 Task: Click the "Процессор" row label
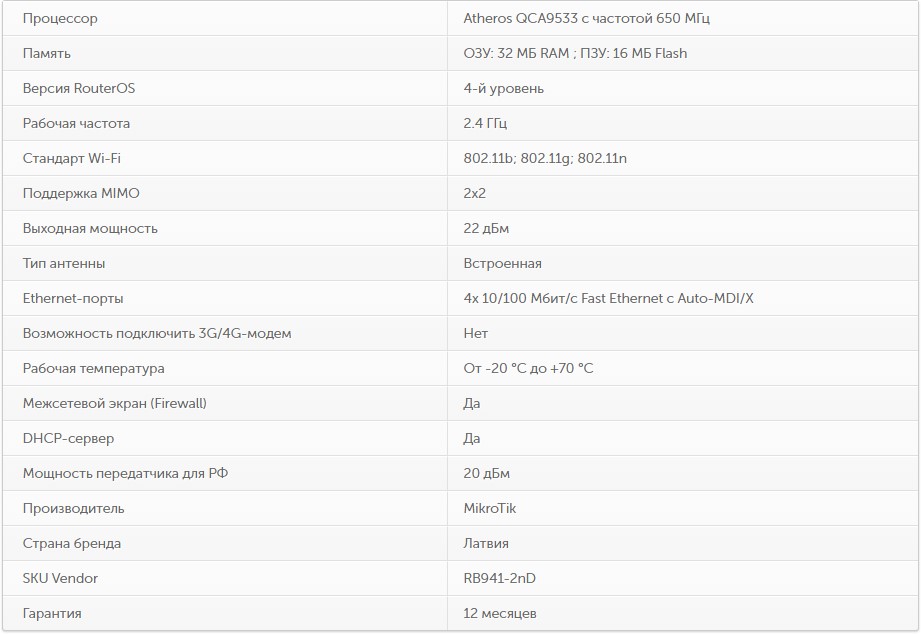[60, 18]
